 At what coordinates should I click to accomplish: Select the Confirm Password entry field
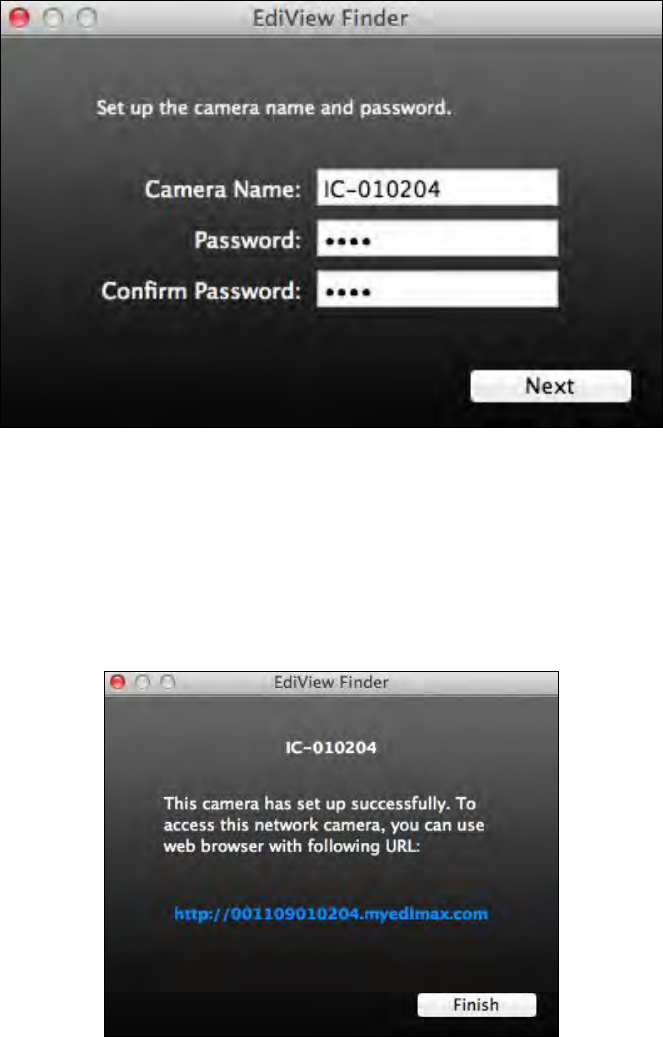coord(437,290)
